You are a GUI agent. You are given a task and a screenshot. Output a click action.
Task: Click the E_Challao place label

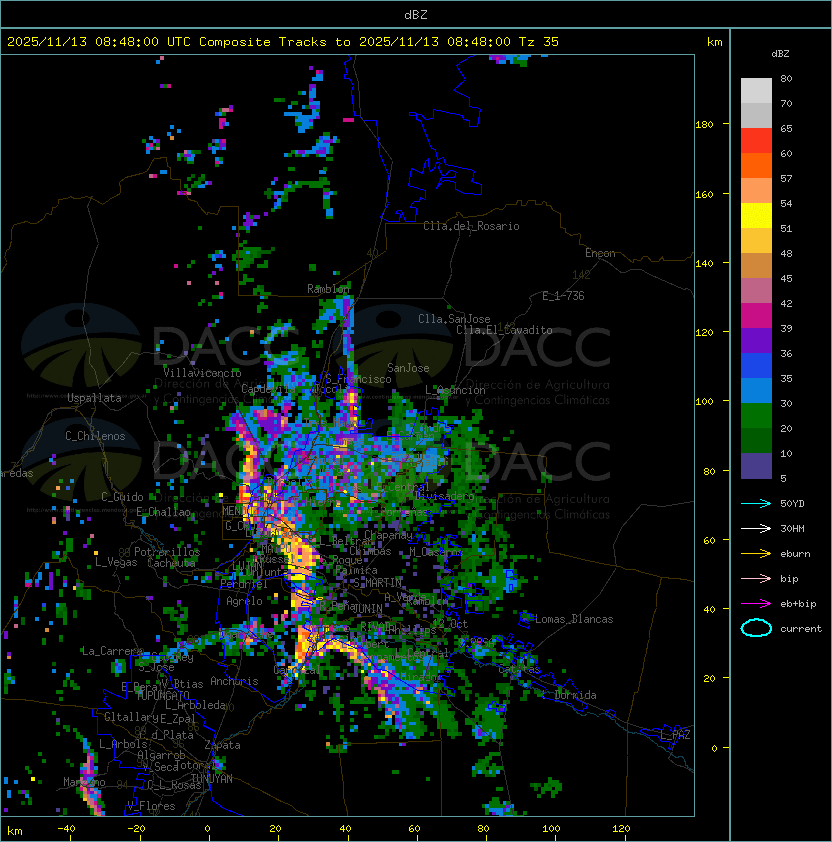[163, 512]
